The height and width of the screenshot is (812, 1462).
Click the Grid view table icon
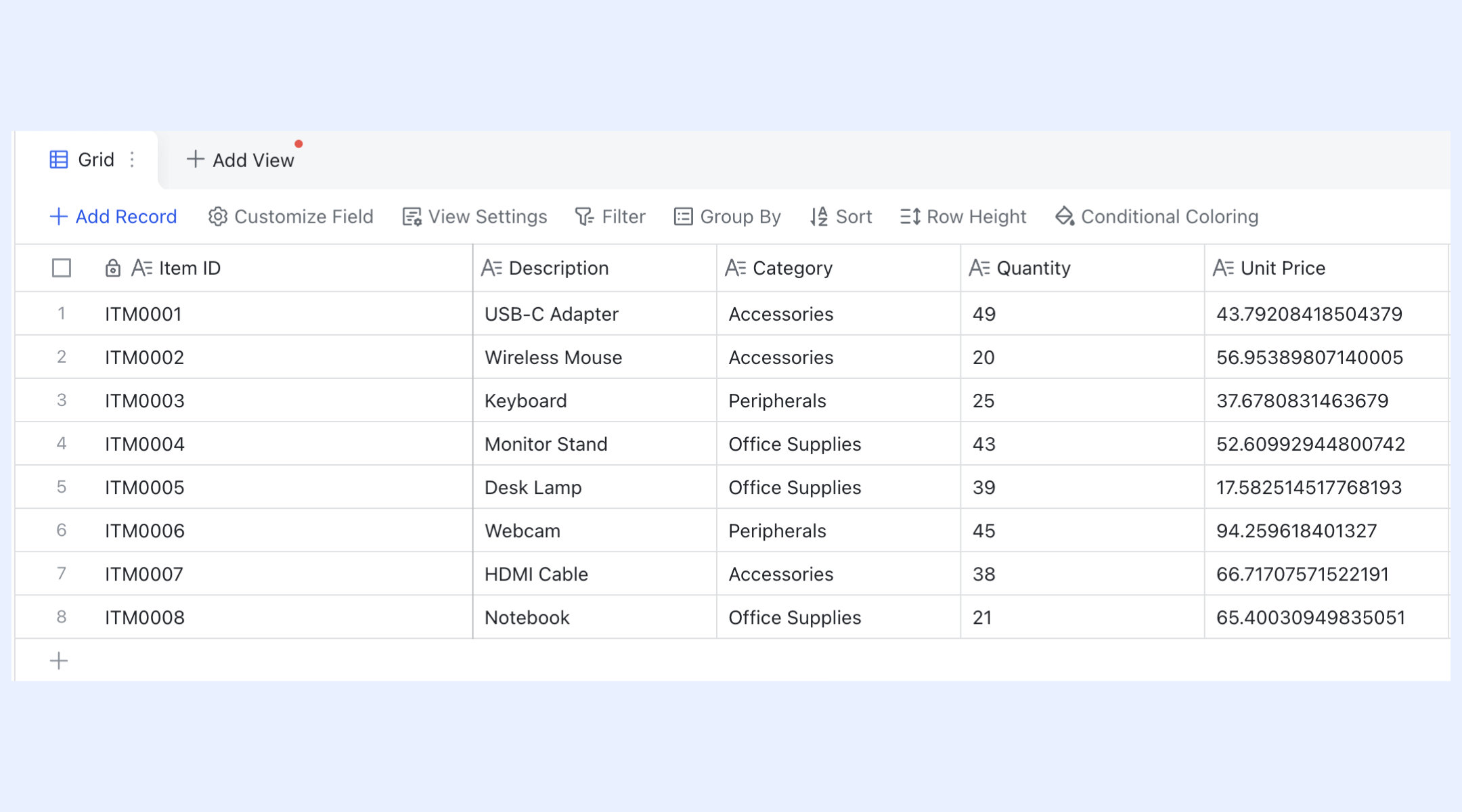click(x=59, y=160)
